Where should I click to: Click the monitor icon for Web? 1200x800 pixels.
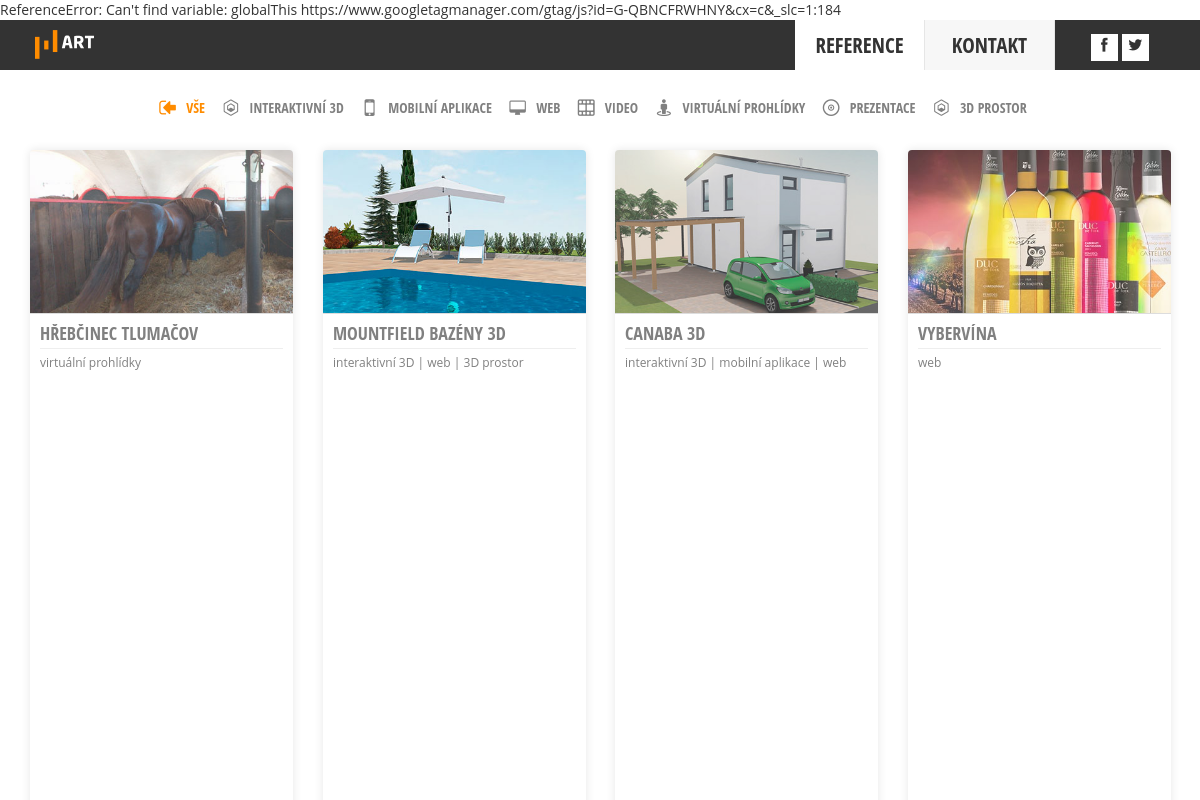517,108
